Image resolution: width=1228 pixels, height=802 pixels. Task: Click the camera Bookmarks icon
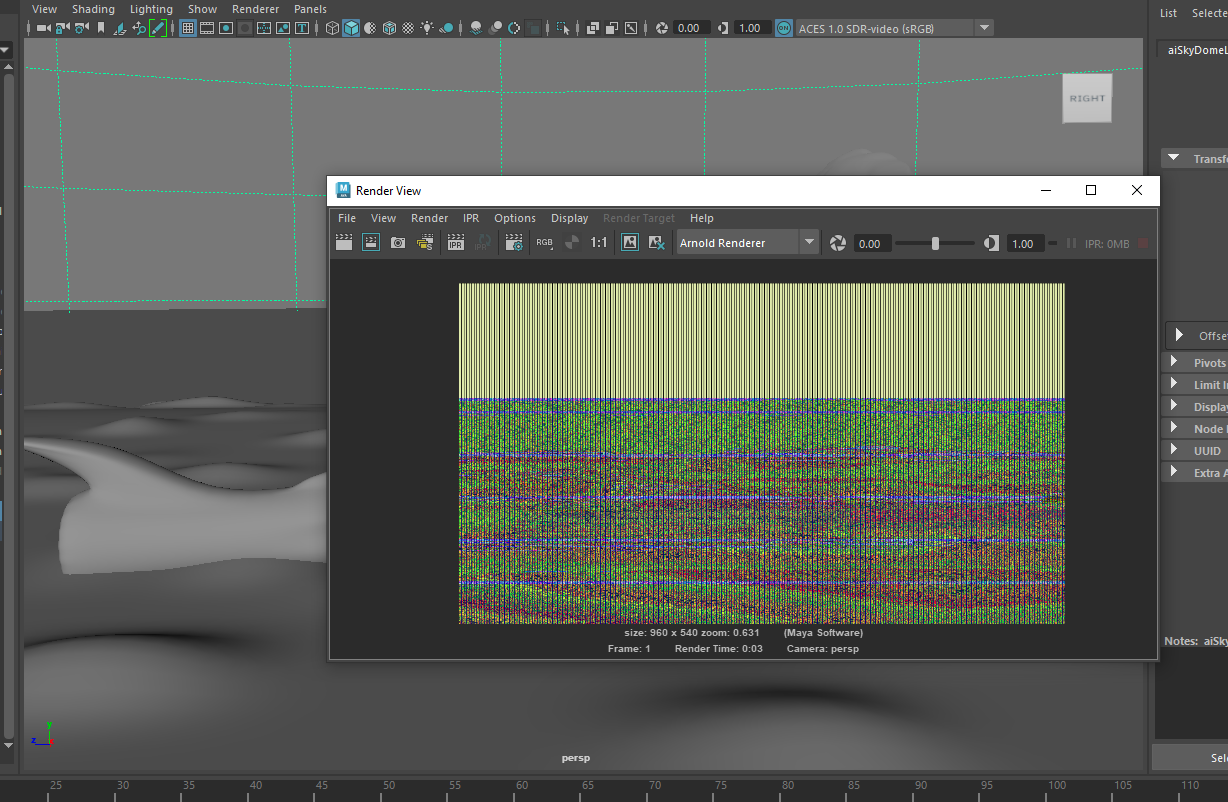[x=100, y=28]
